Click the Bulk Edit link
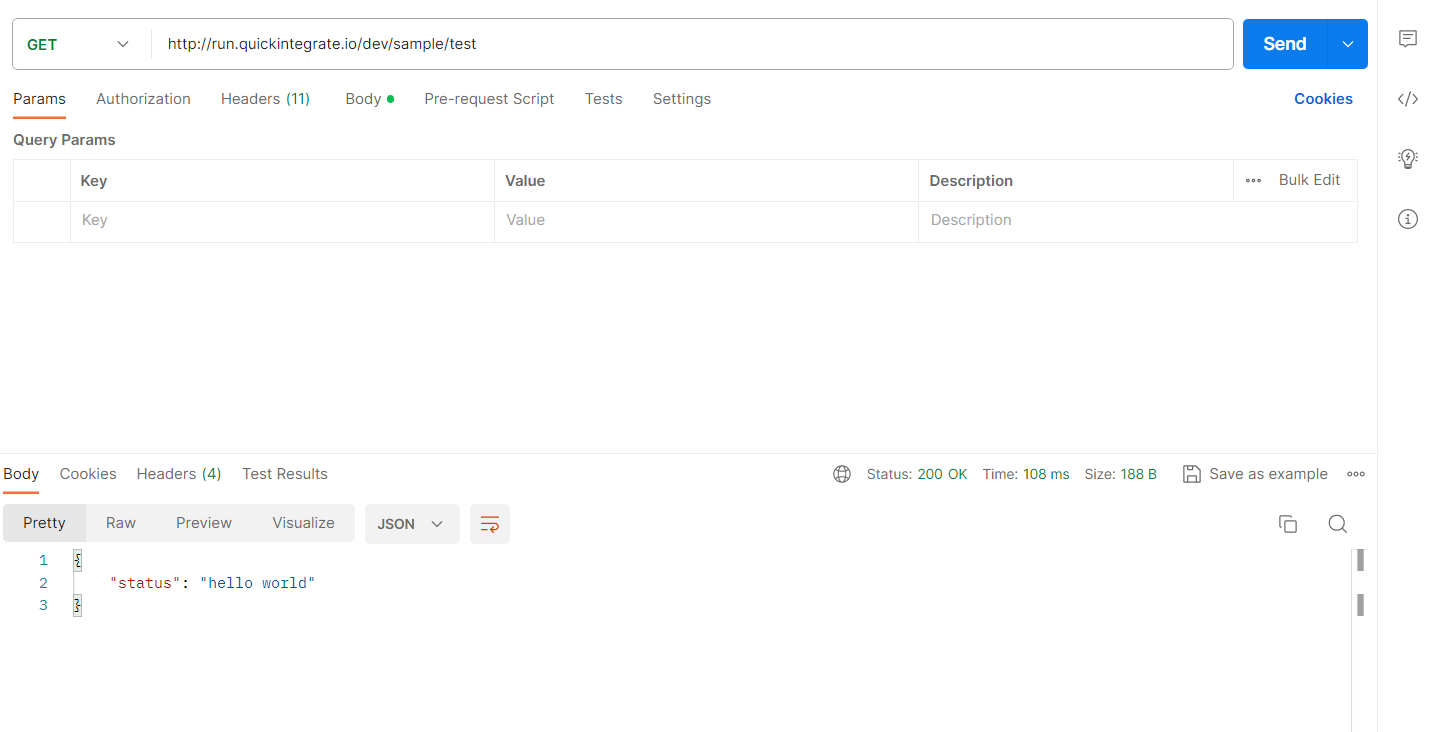1432x732 pixels. [x=1309, y=180]
